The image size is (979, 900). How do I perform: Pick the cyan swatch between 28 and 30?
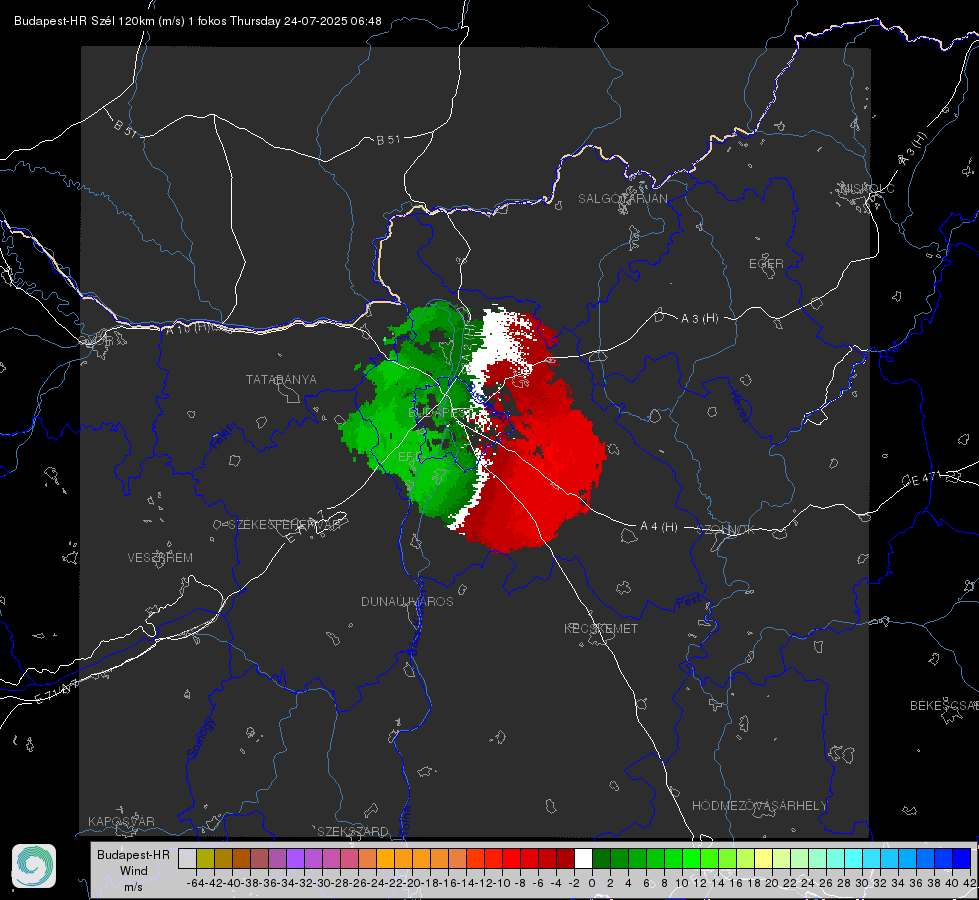[854, 858]
